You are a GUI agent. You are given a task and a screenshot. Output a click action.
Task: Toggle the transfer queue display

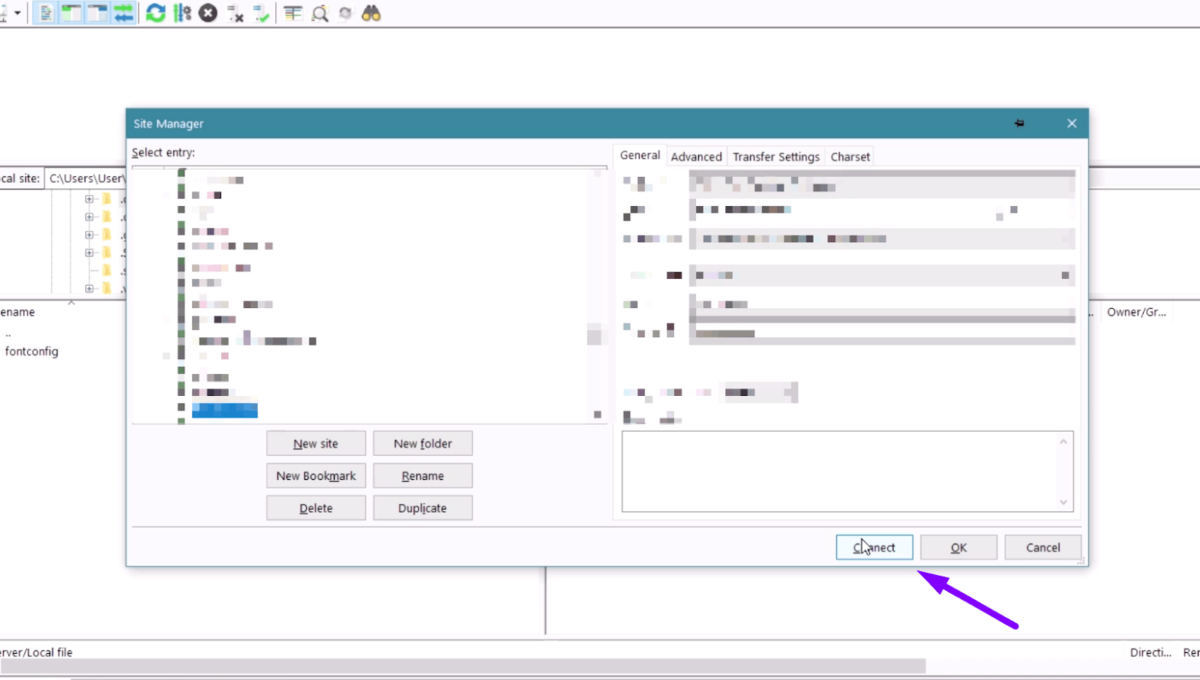(124, 13)
